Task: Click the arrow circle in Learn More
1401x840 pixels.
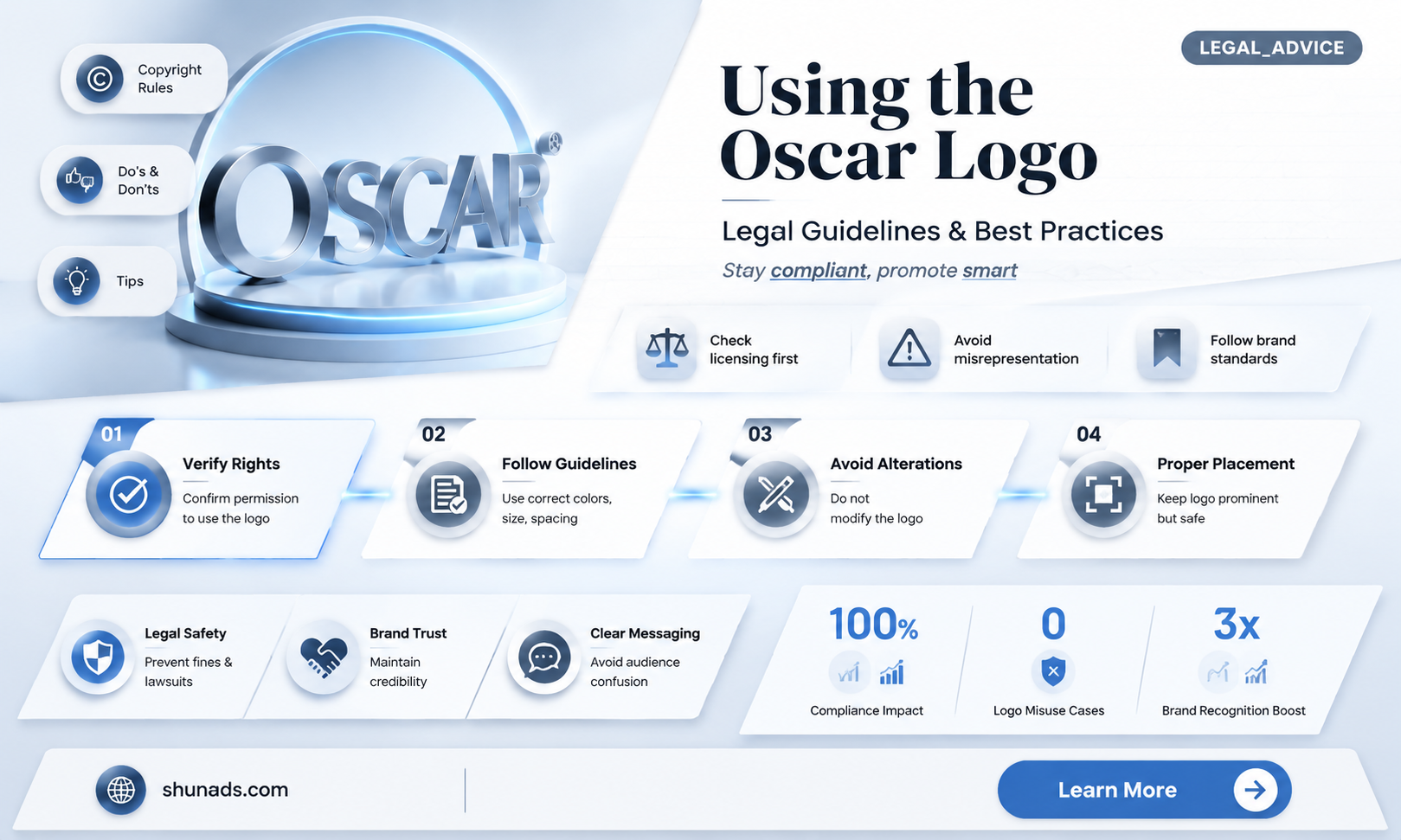Action: click(1256, 790)
